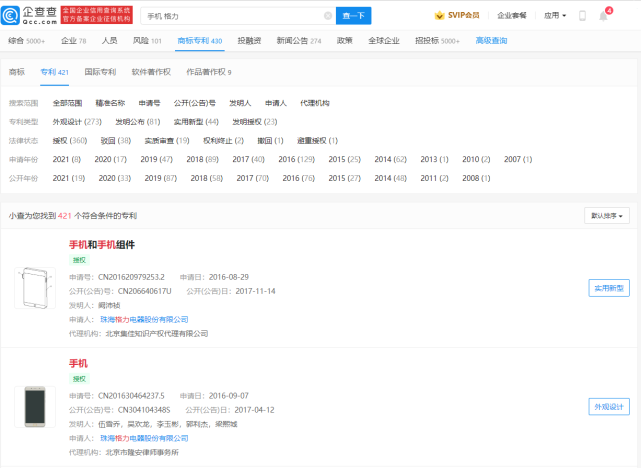The image size is (641, 468).
Task: Filter by 外观设计 (273) patent type
Action: (77, 122)
